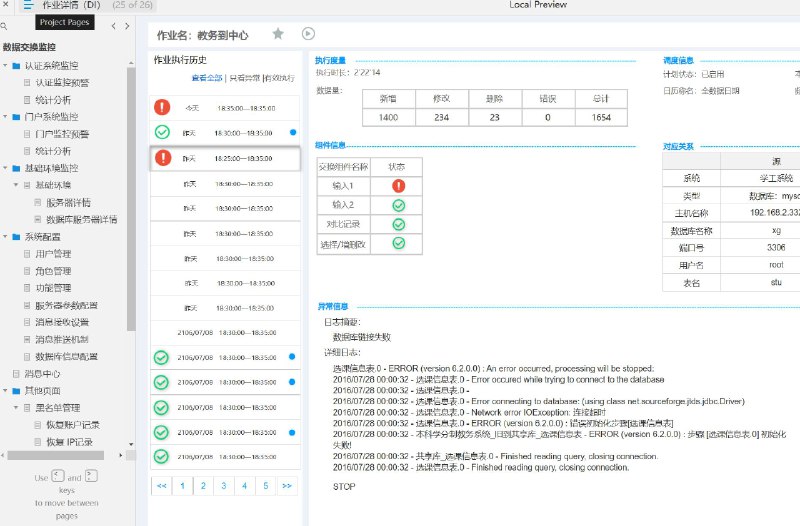Select the failed run 18:25:00—18:35:00
This screenshot has width=800, height=526.
tap(225, 158)
